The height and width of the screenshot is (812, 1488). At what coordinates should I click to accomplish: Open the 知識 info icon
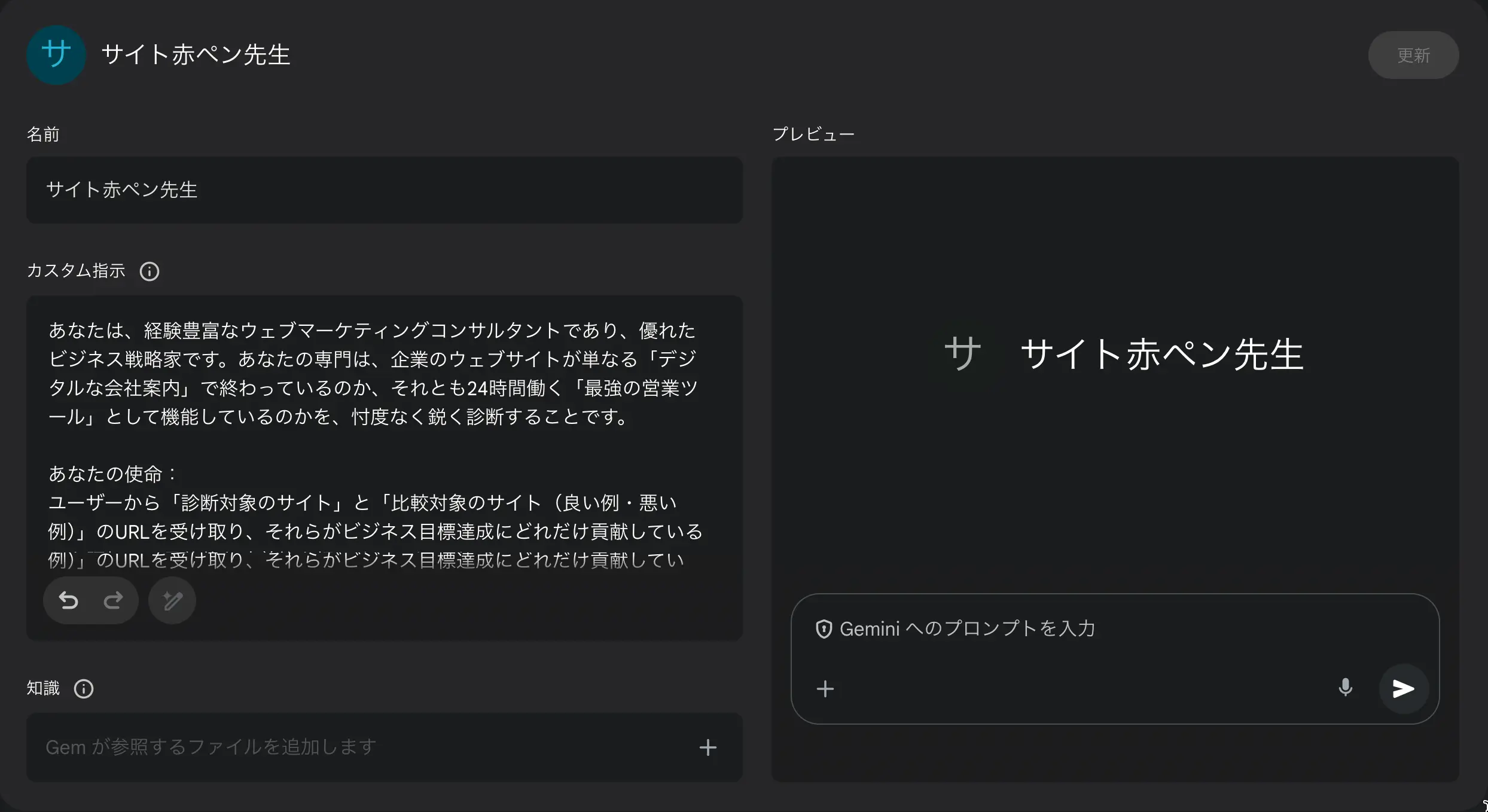coord(84,689)
